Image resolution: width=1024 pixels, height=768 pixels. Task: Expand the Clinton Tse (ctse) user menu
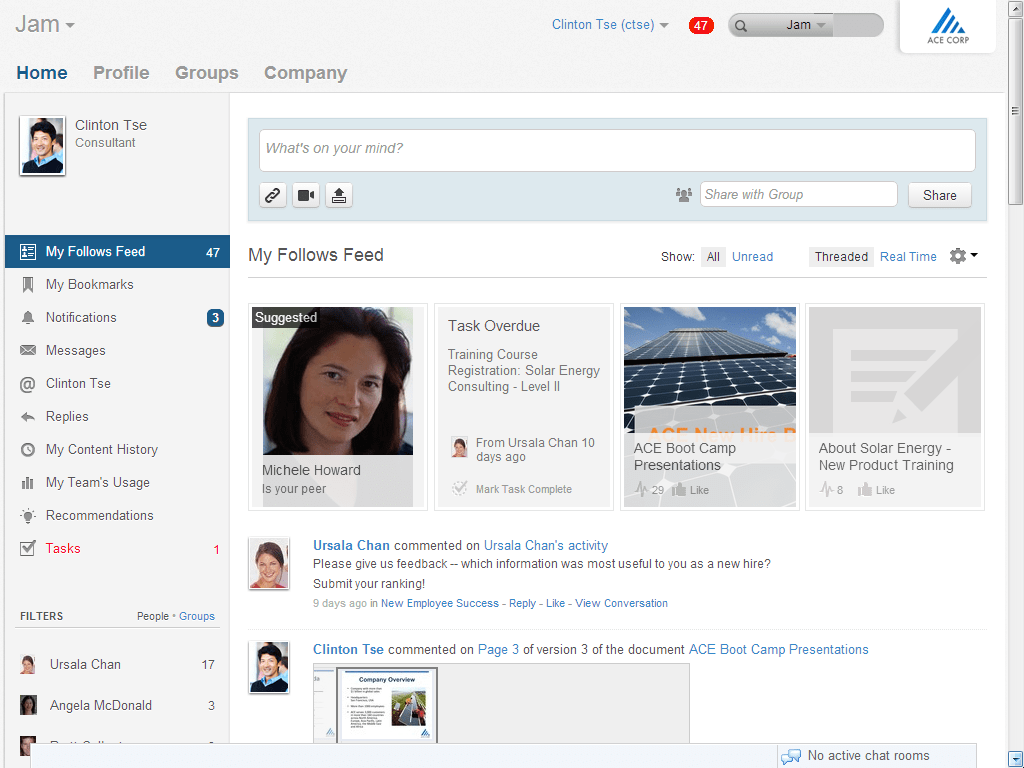tap(610, 25)
